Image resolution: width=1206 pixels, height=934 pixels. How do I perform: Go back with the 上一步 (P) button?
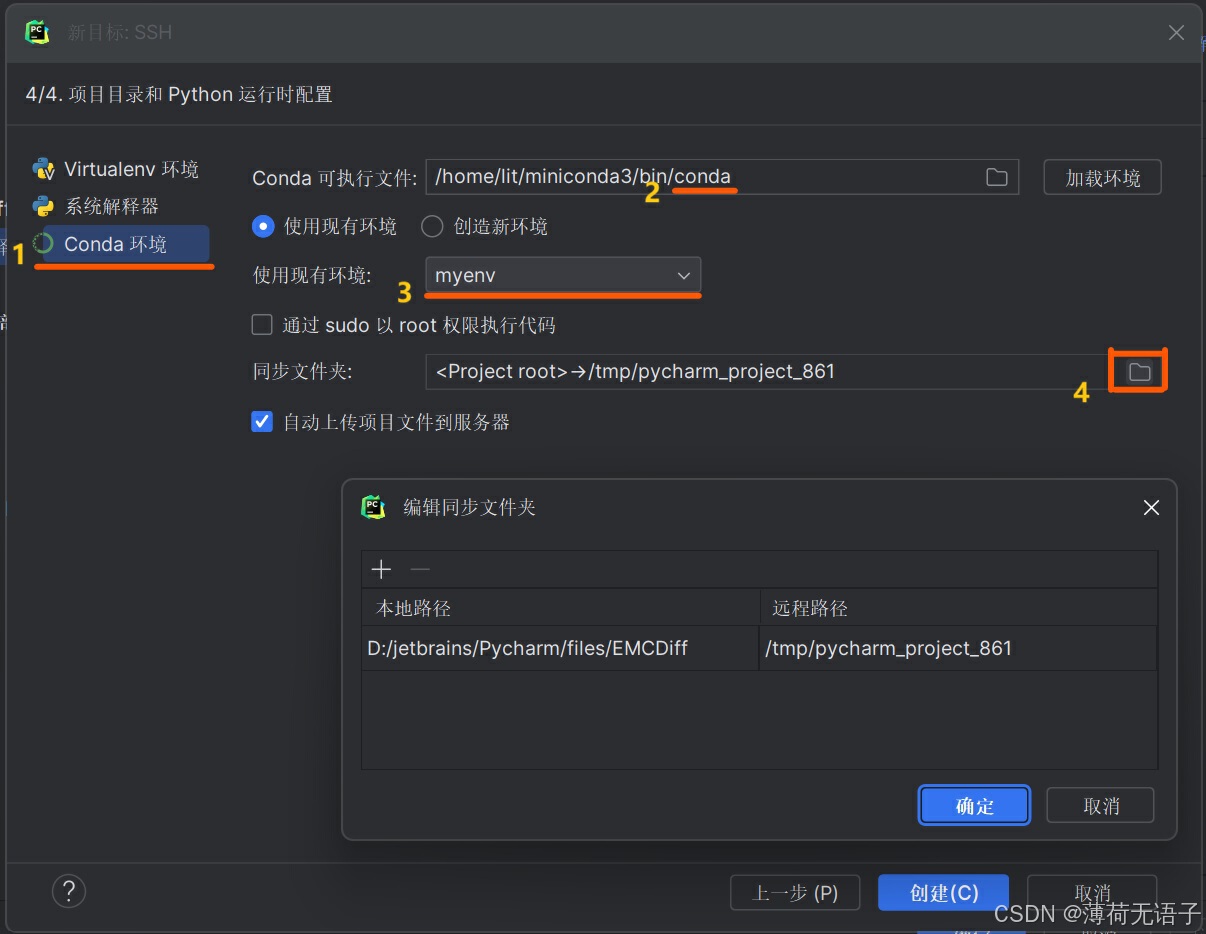pyautogui.click(x=795, y=893)
